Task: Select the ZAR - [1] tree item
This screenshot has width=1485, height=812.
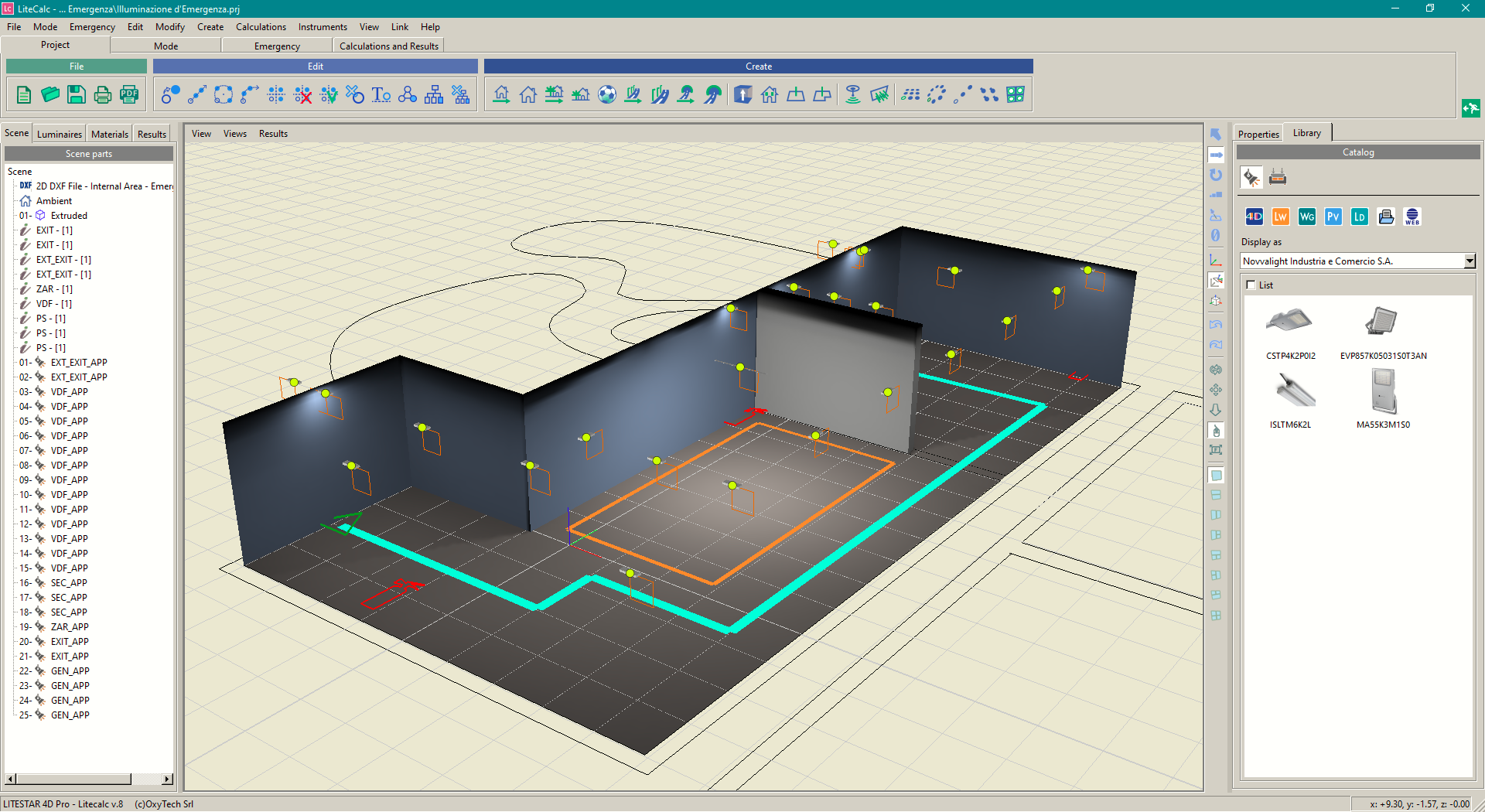Action: click(x=46, y=289)
